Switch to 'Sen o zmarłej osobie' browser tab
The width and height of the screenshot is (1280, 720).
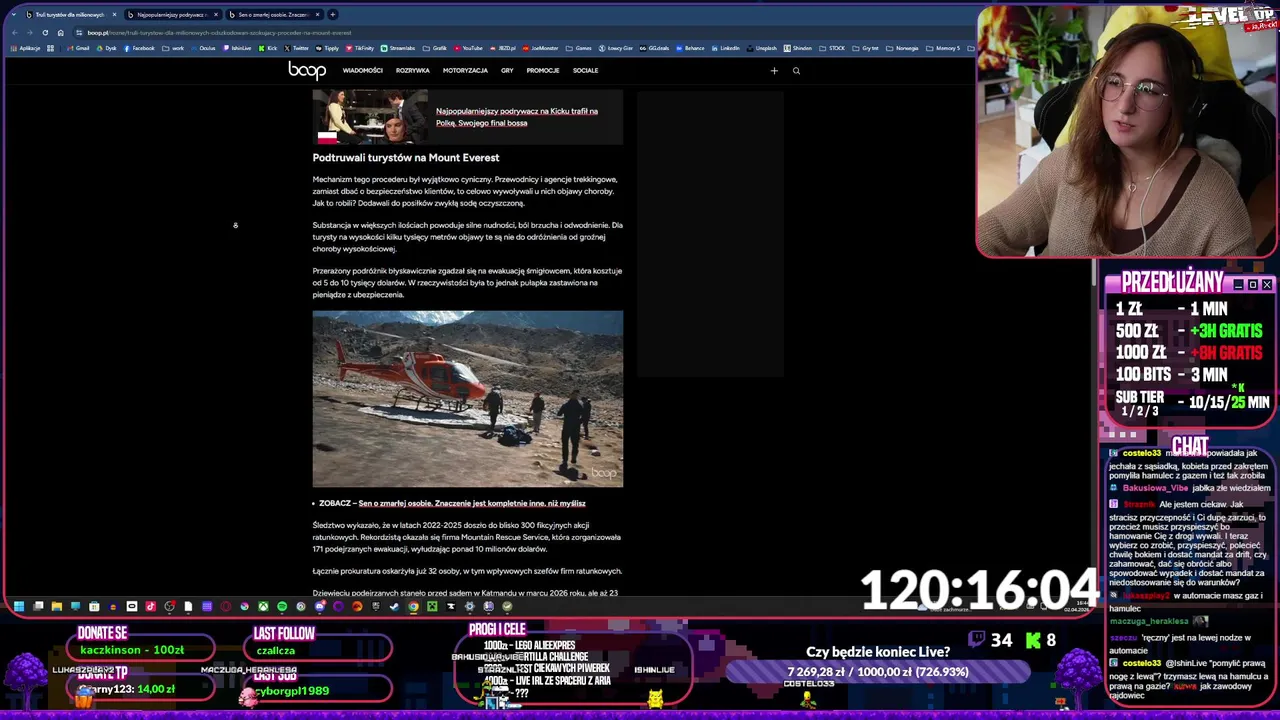[273, 15]
